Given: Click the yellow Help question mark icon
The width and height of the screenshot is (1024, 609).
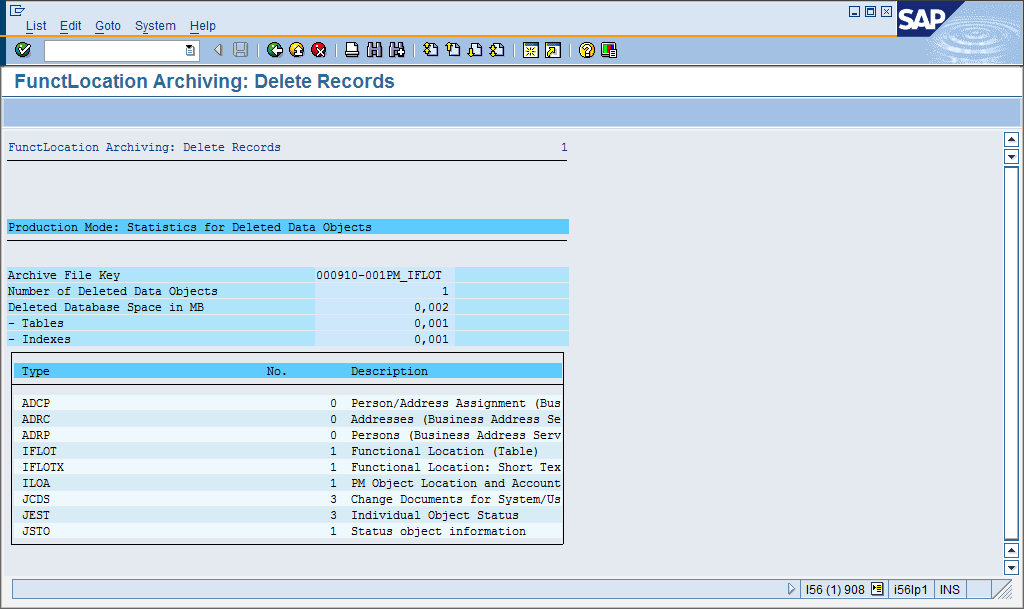Looking at the screenshot, I should pyautogui.click(x=586, y=50).
